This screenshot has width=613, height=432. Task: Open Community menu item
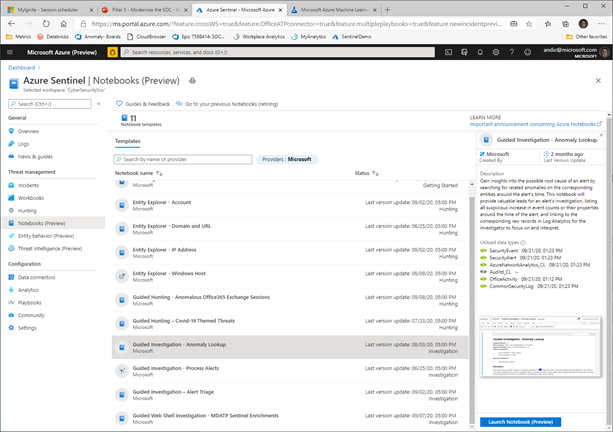(x=31, y=315)
